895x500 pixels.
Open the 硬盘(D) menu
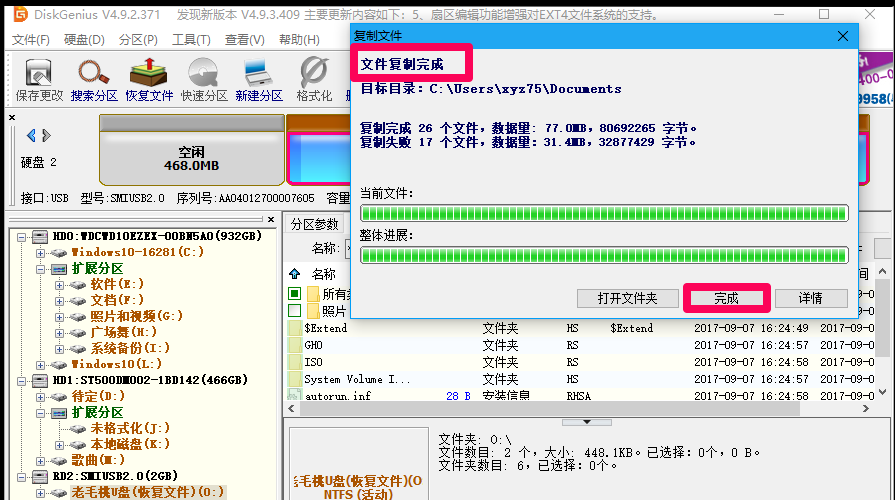84,39
